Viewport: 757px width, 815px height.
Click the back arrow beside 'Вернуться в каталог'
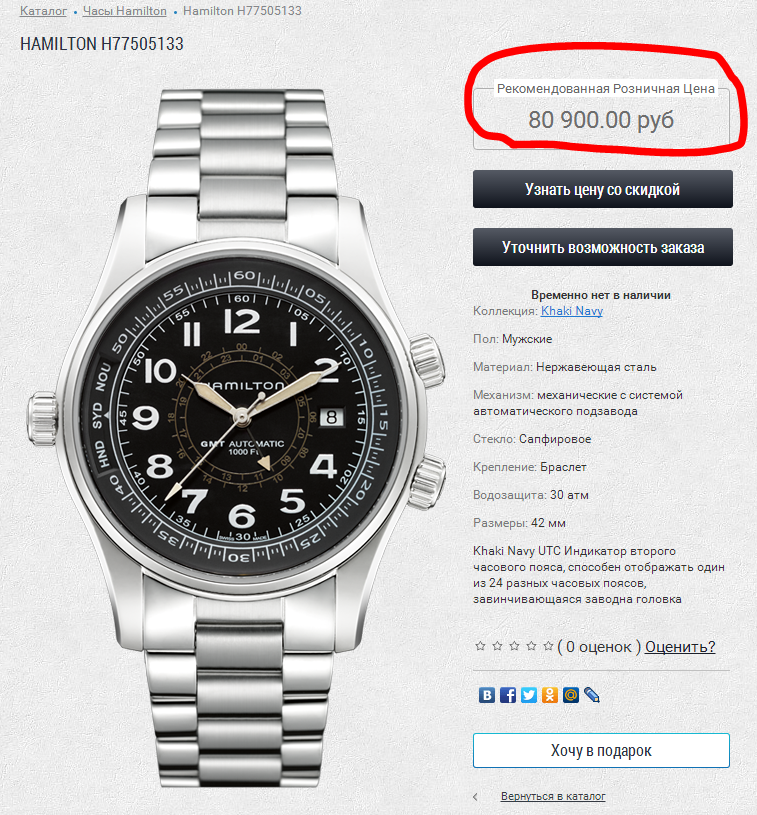475,797
